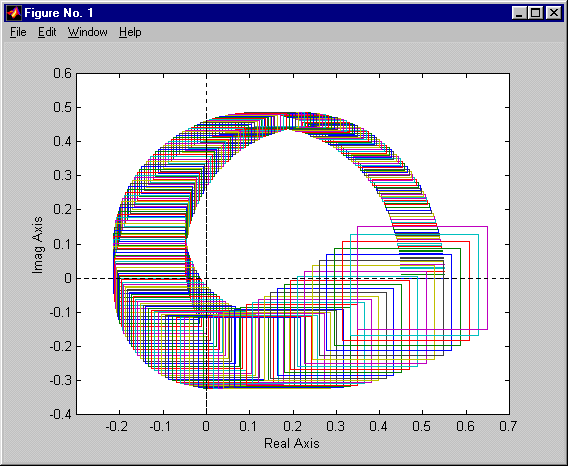
Task: Open the Help menu
Action: pyautogui.click(x=130, y=32)
